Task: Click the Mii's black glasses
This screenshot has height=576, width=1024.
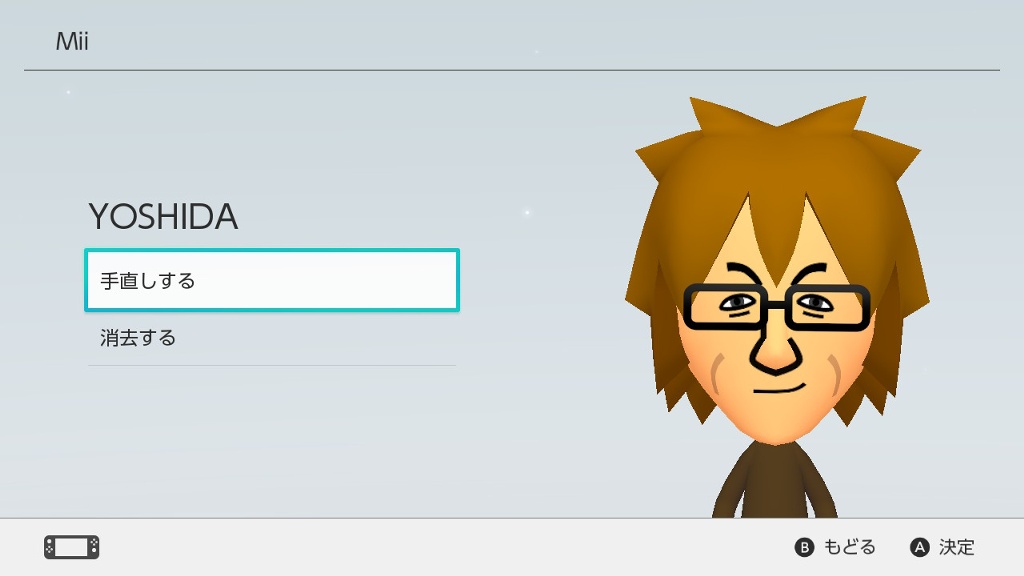Action: pos(776,306)
